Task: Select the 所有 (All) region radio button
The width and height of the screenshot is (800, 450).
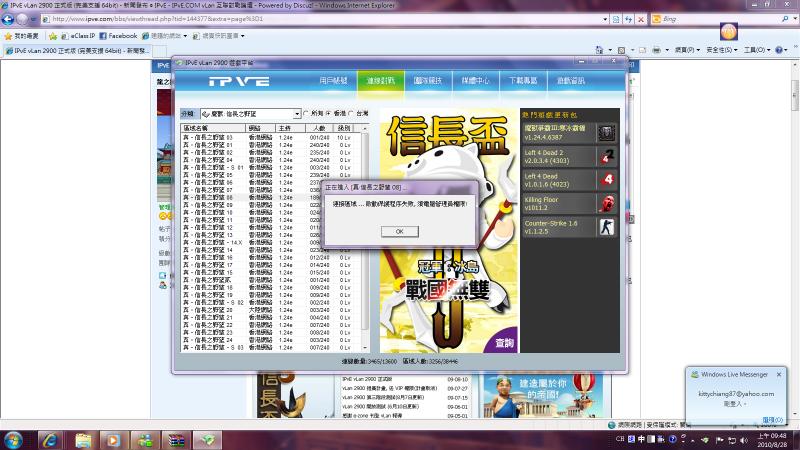Action: [x=310, y=114]
